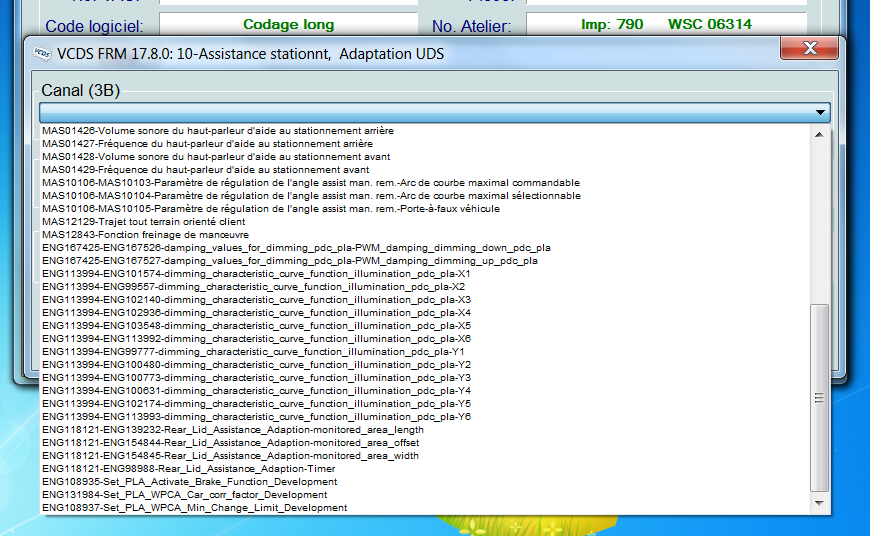The height and width of the screenshot is (536, 870).
Task: Select MAS01427 rear speaker frequency entry
Action: click(x=207, y=144)
